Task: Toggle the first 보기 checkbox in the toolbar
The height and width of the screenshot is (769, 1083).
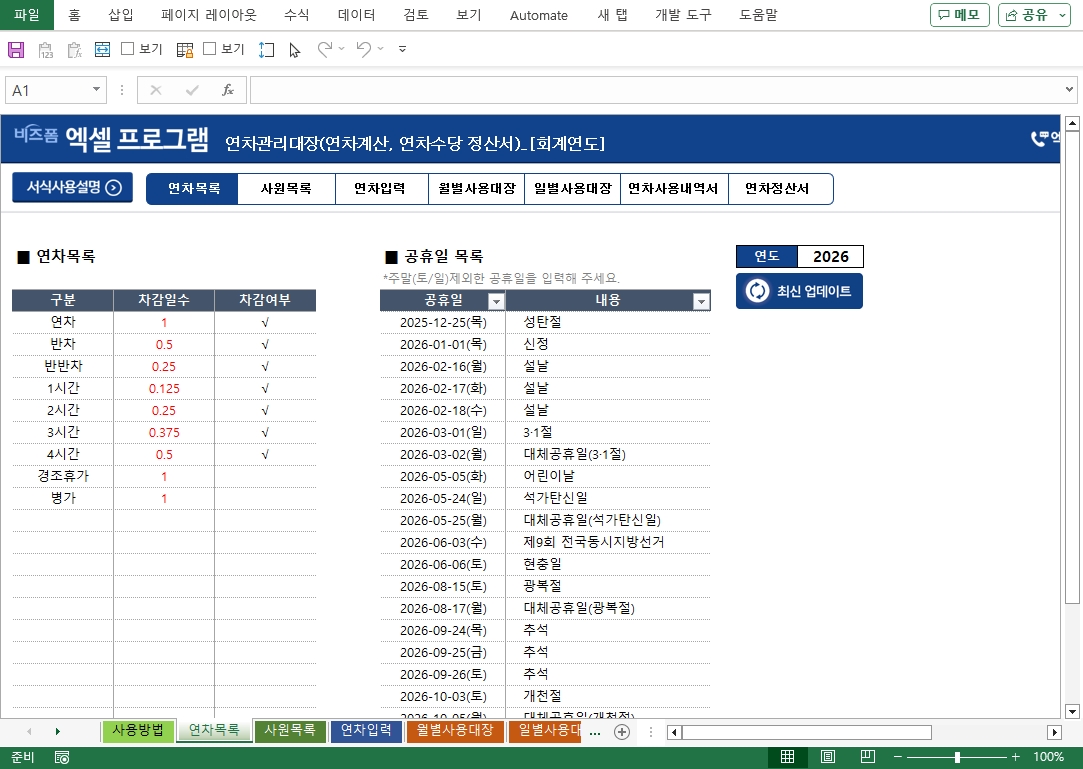Action: click(x=128, y=49)
